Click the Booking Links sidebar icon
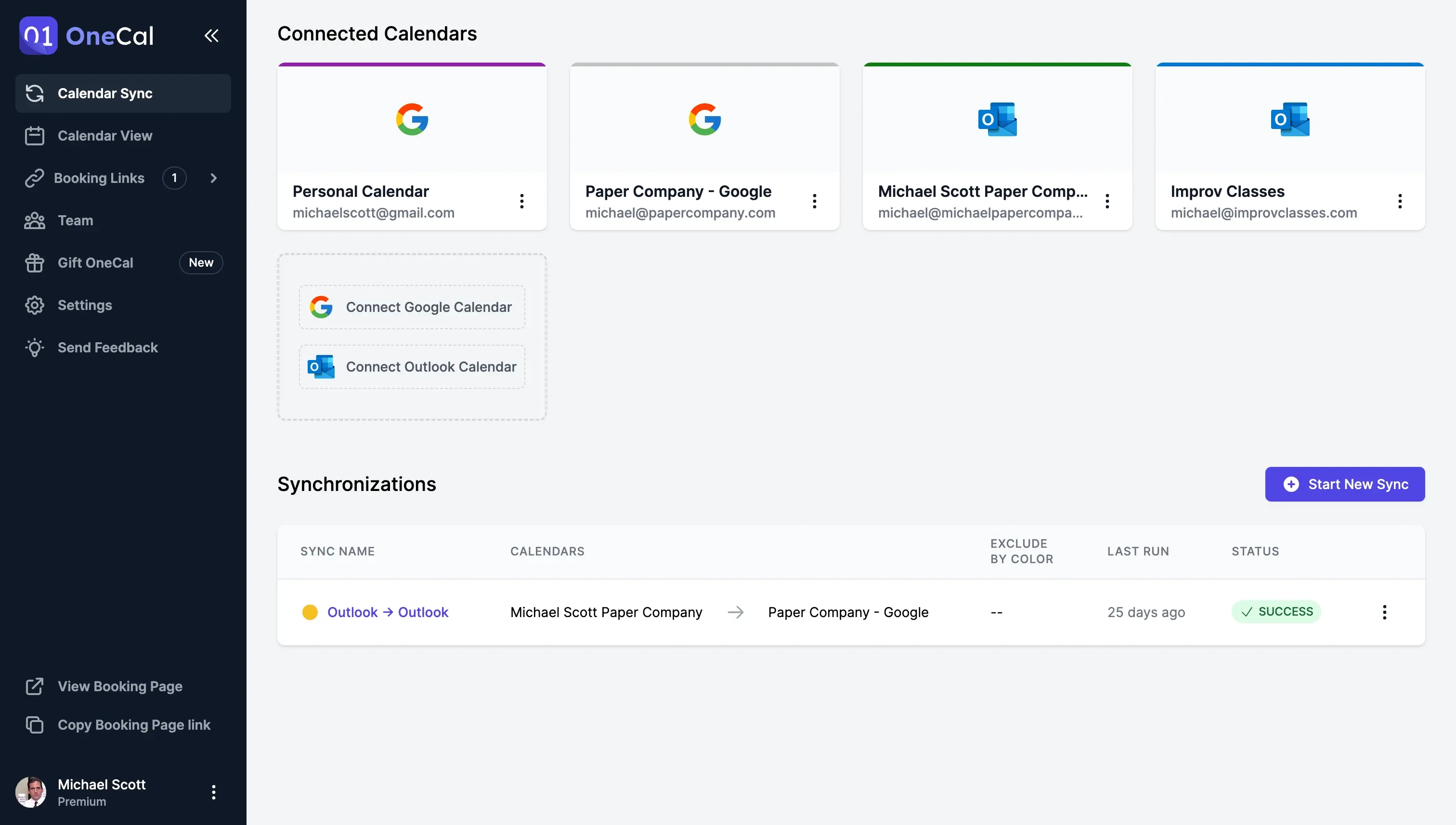Screen dimensions: 1456x825 pos(35,178)
